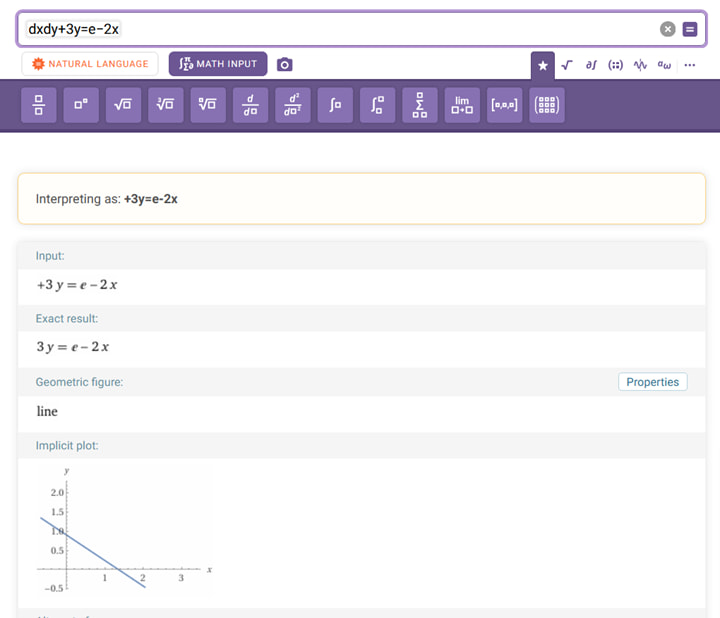Insert a first derivative template
This screenshot has width=720, height=618.
(250, 105)
